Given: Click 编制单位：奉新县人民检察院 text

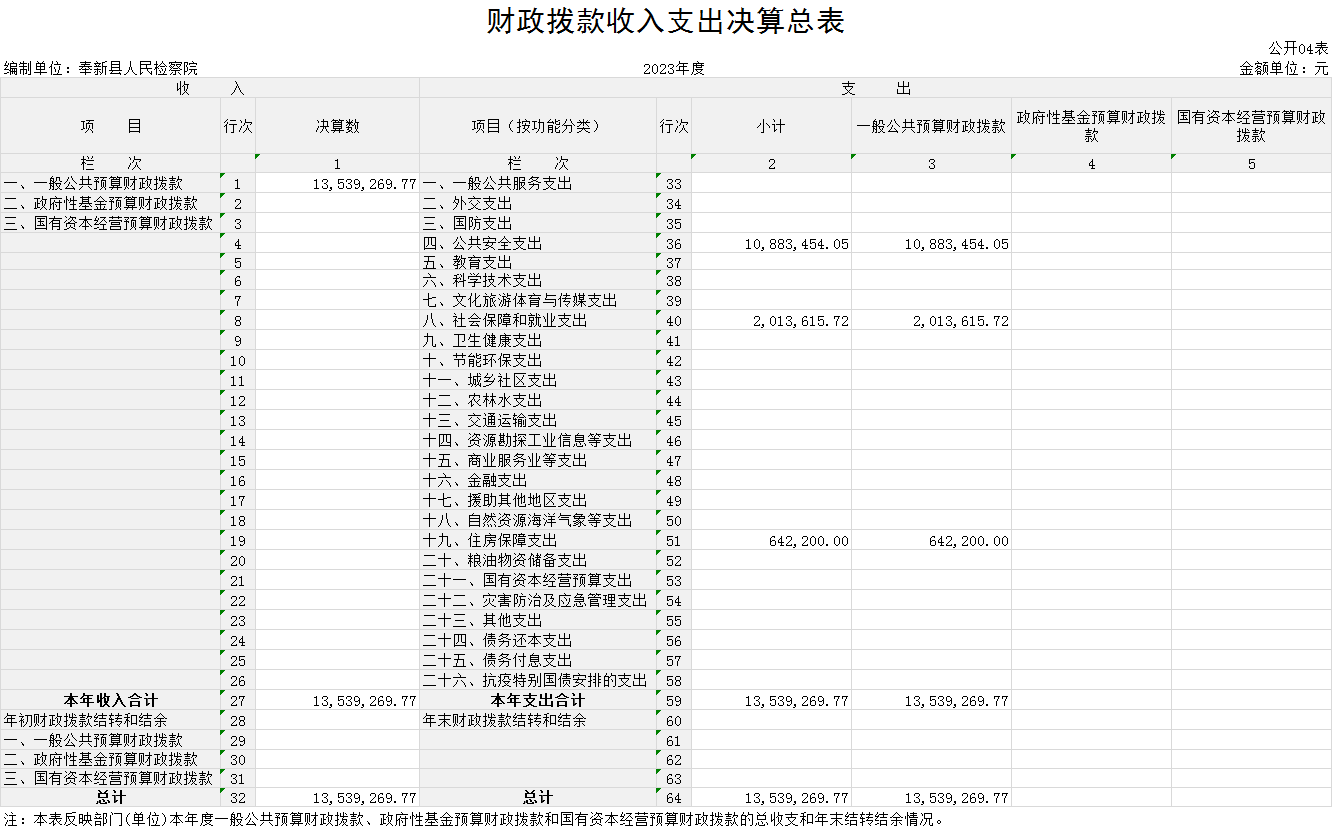Looking at the screenshot, I should [101, 68].
